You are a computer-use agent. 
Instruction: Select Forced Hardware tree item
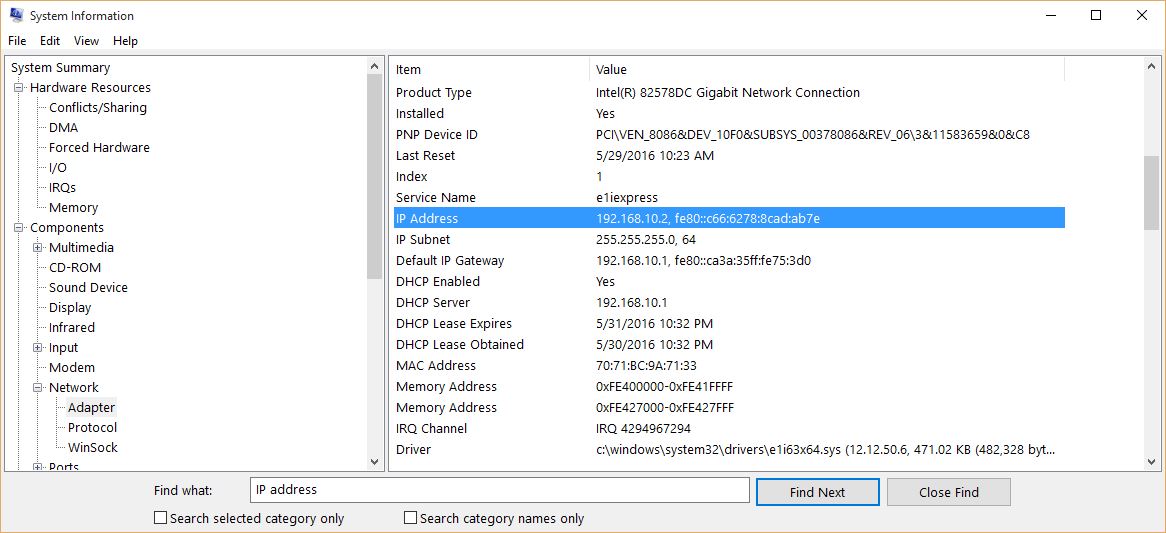tap(99, 148)
